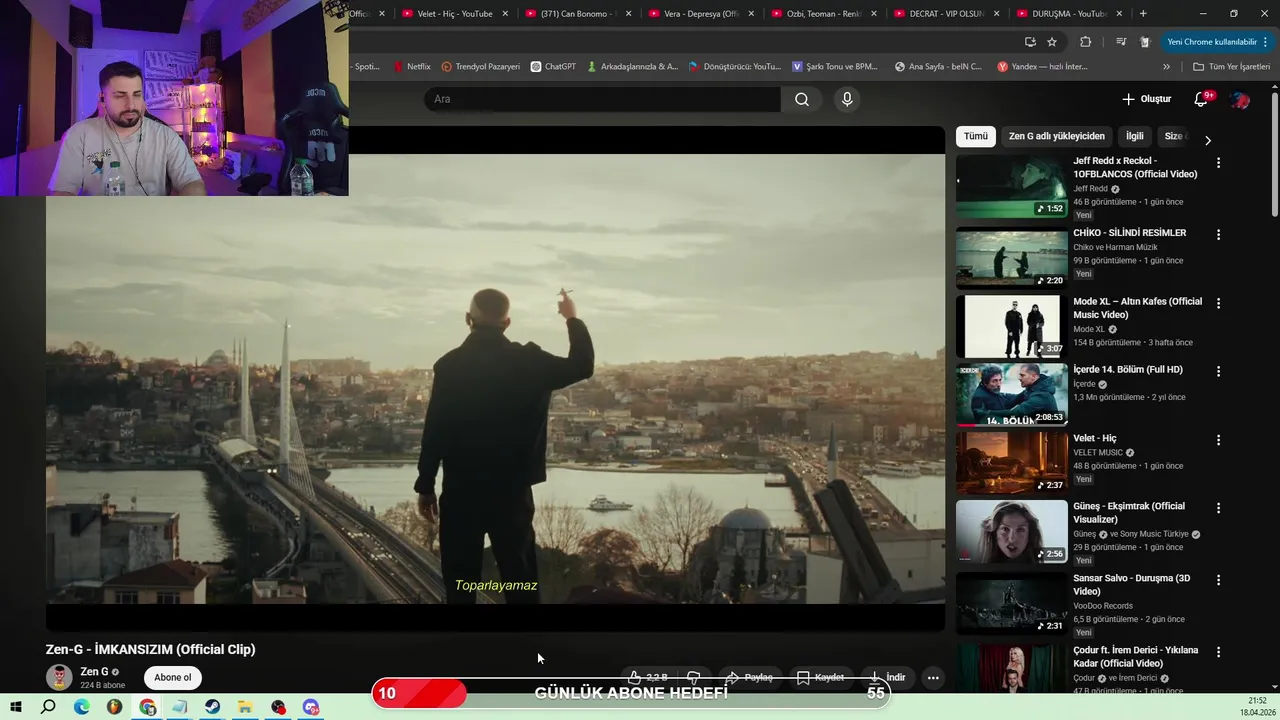1280x720 pixels.
Task: Start voice search with the microphone icon
Action: 847,99
